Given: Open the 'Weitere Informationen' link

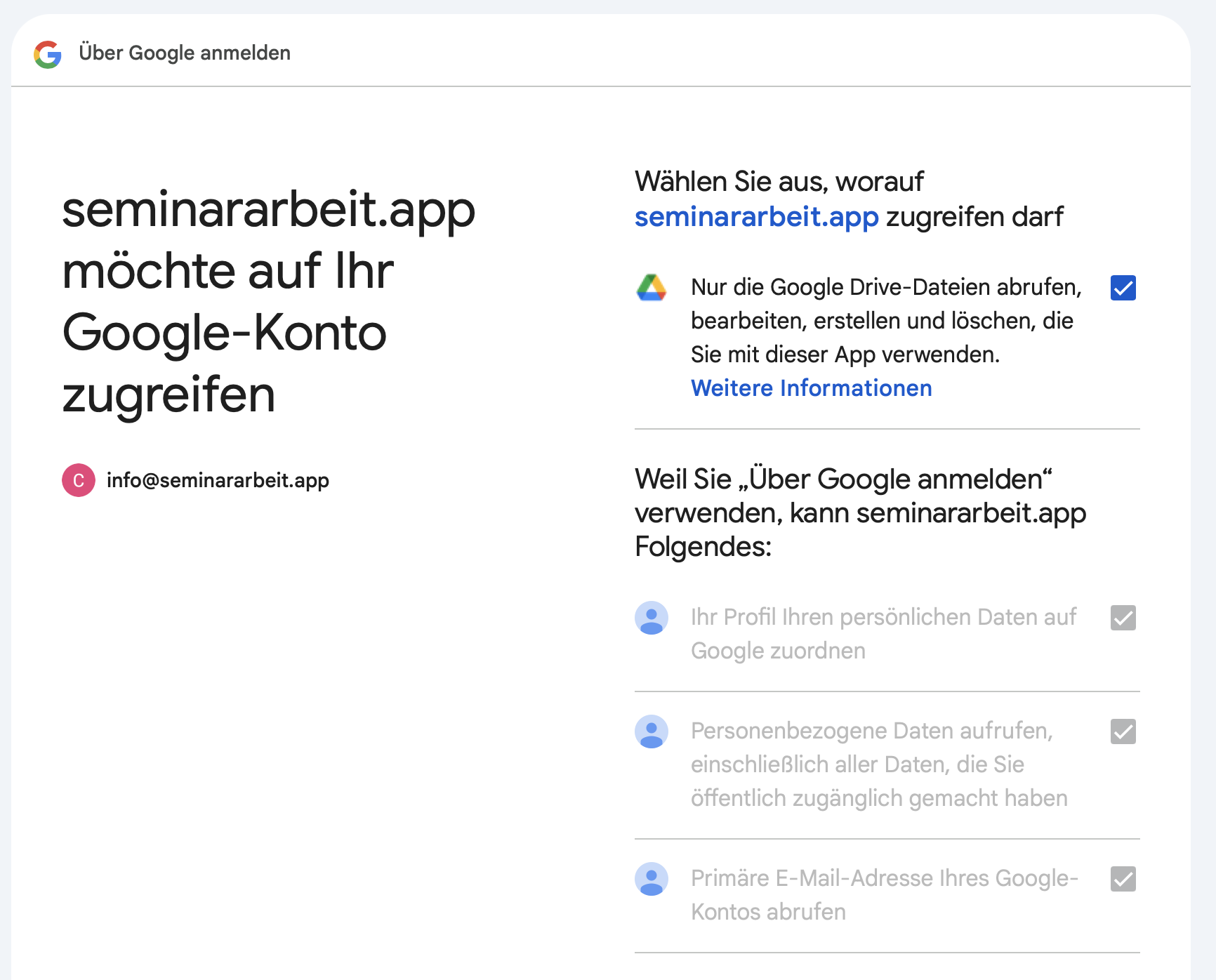Looking at the screenshot, I should [x=812, y=388].
